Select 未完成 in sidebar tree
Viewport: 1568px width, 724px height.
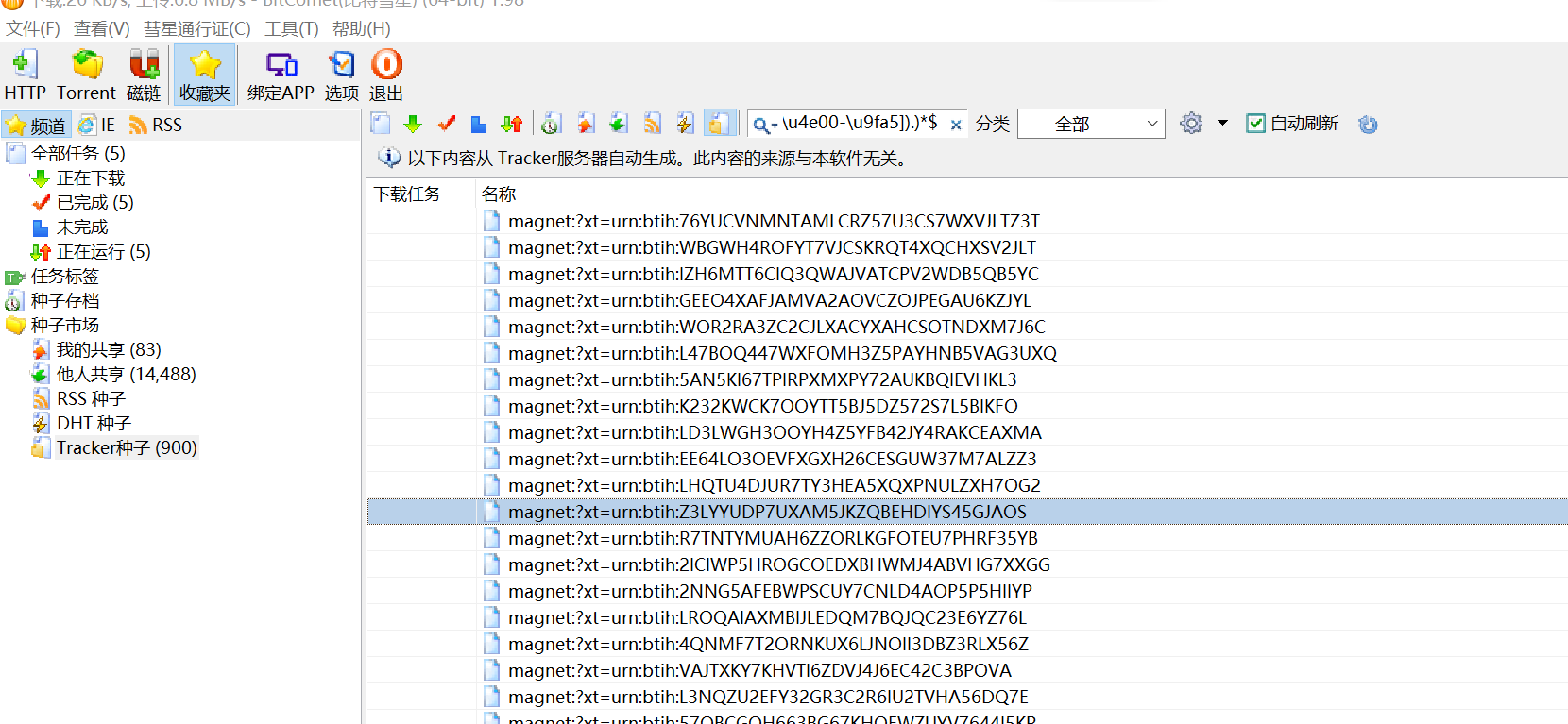82,227
